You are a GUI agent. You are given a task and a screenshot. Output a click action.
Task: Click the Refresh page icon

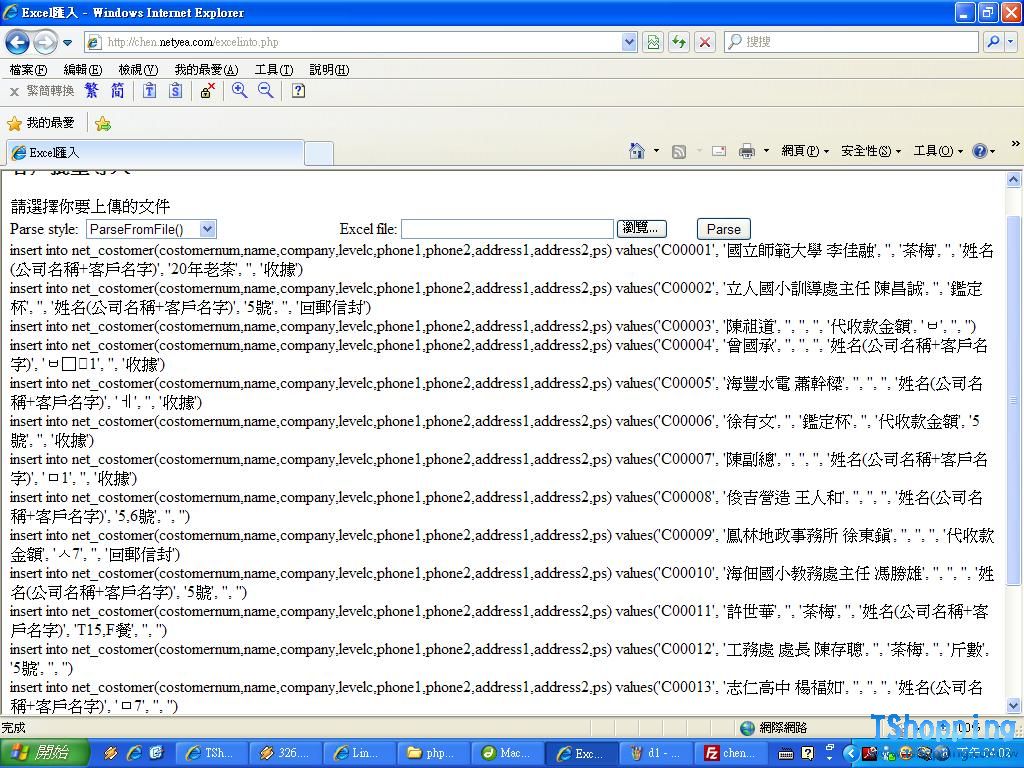click(x=679, y=42)
